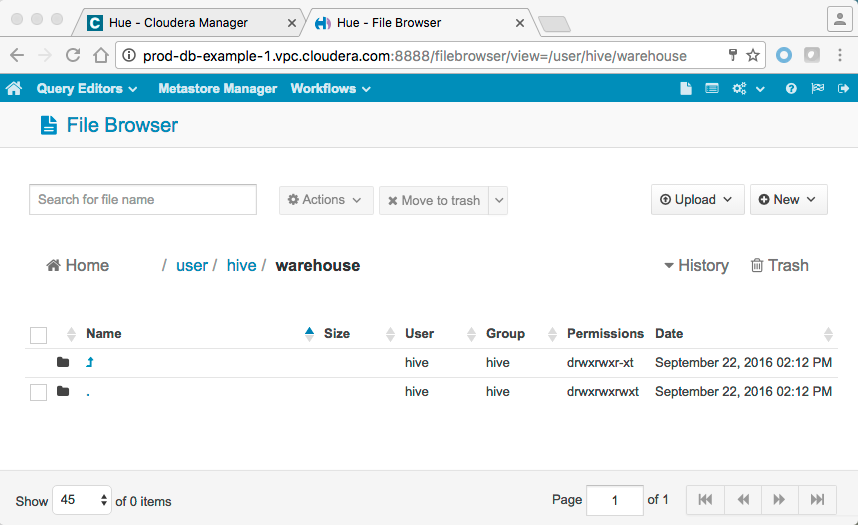858x525 pixels.
Task: Open Metastore Manager from the navbar
Action: pos(217,89)
